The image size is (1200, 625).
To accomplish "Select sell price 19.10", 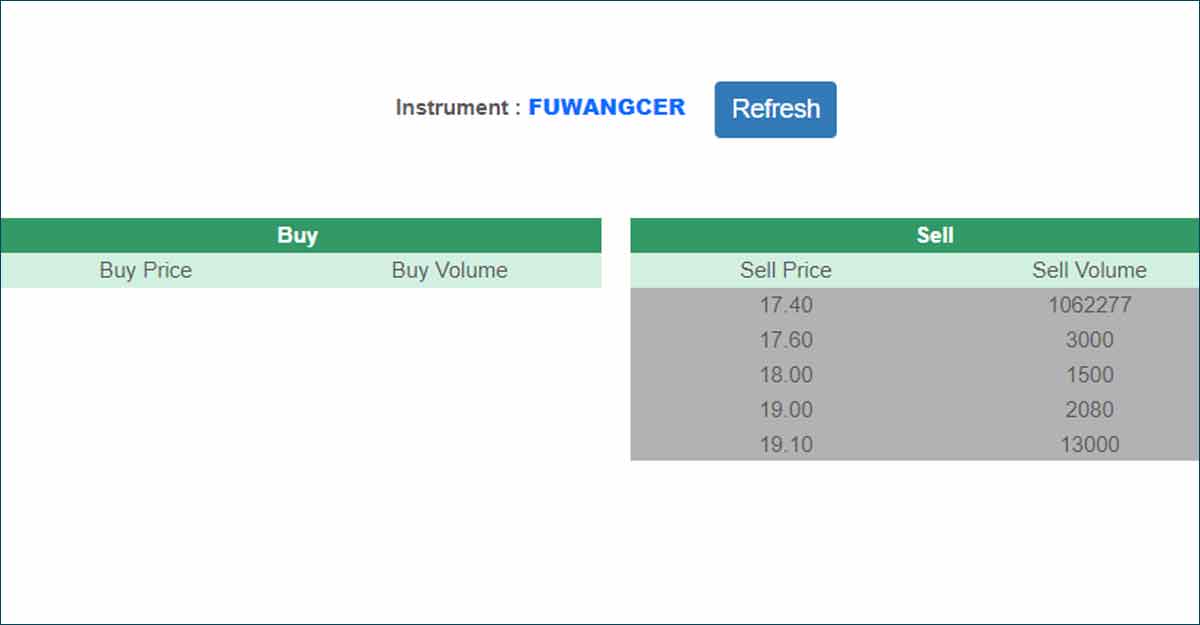I will (785, 444).
